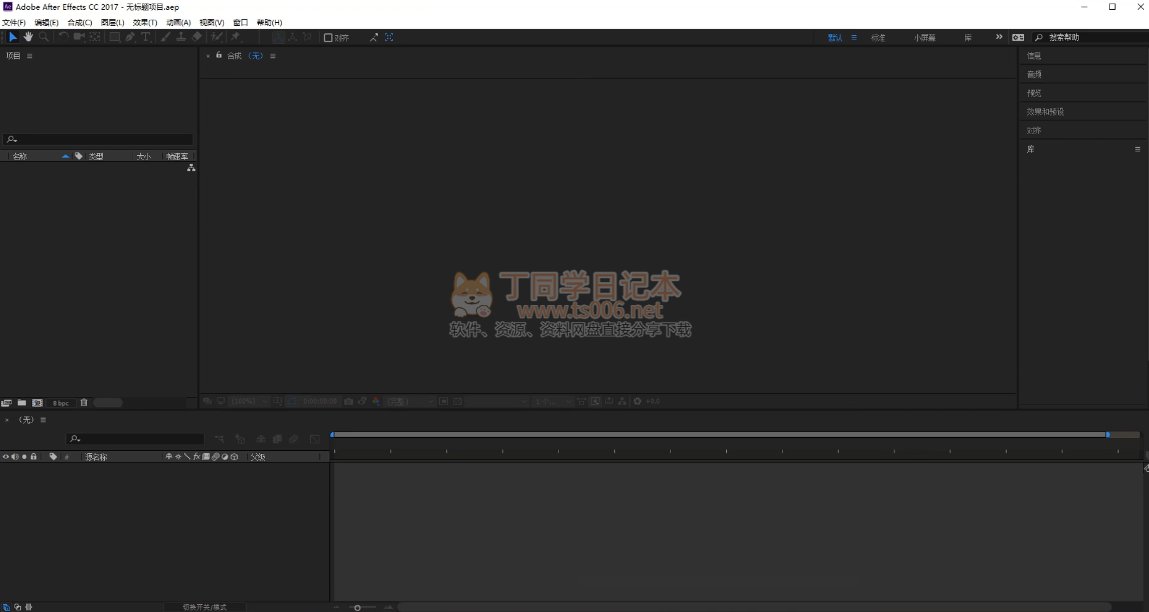
Task: Open the 编辑(E) menu
Action: coord(46,23)
